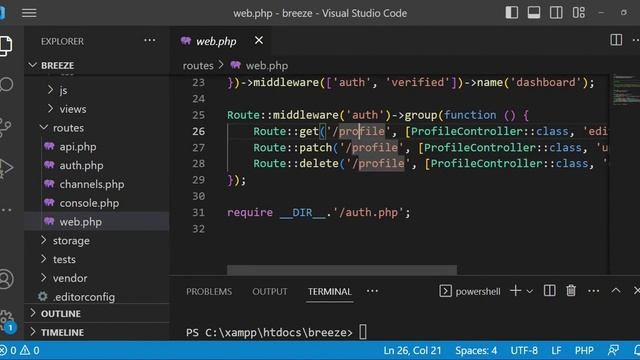The width and height of the screenshot is (640, 360).
Task: Open the launch profile dropdown arrow
Action: coord(530,291)
